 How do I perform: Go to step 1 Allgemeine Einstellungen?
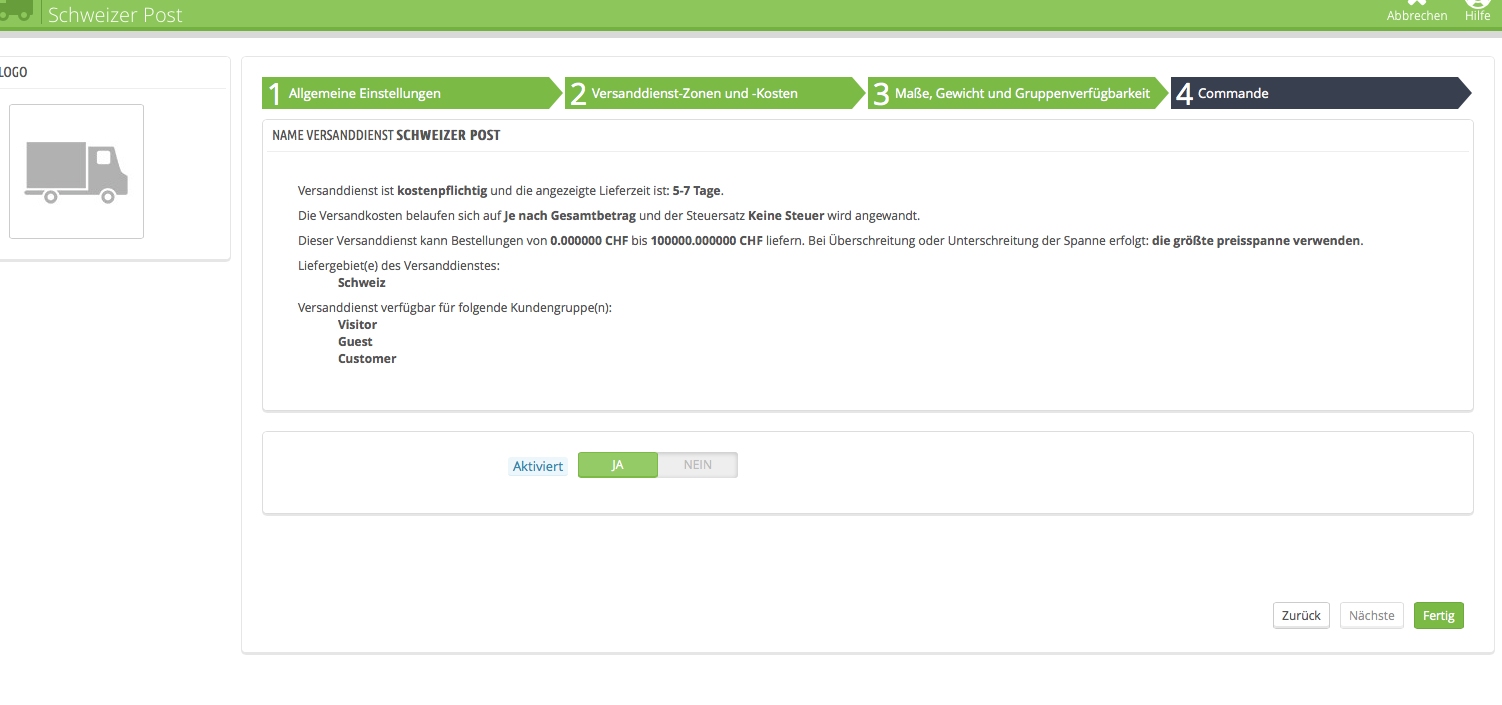point(412,93)
